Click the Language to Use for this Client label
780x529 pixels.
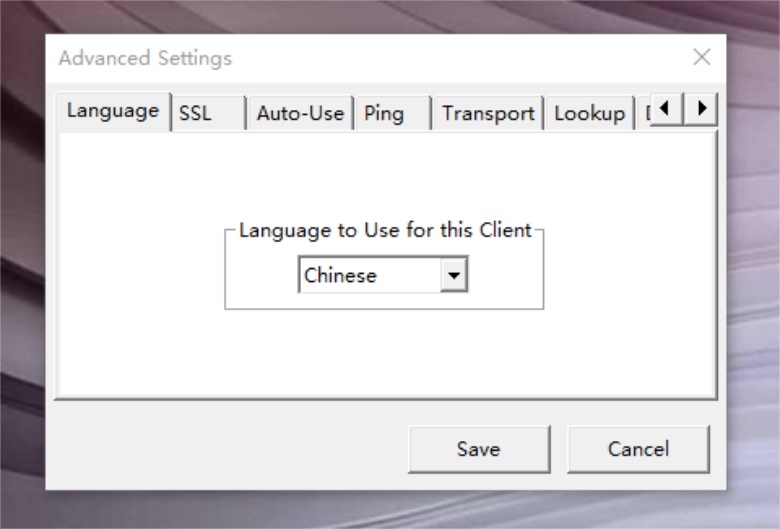point(386,230)
